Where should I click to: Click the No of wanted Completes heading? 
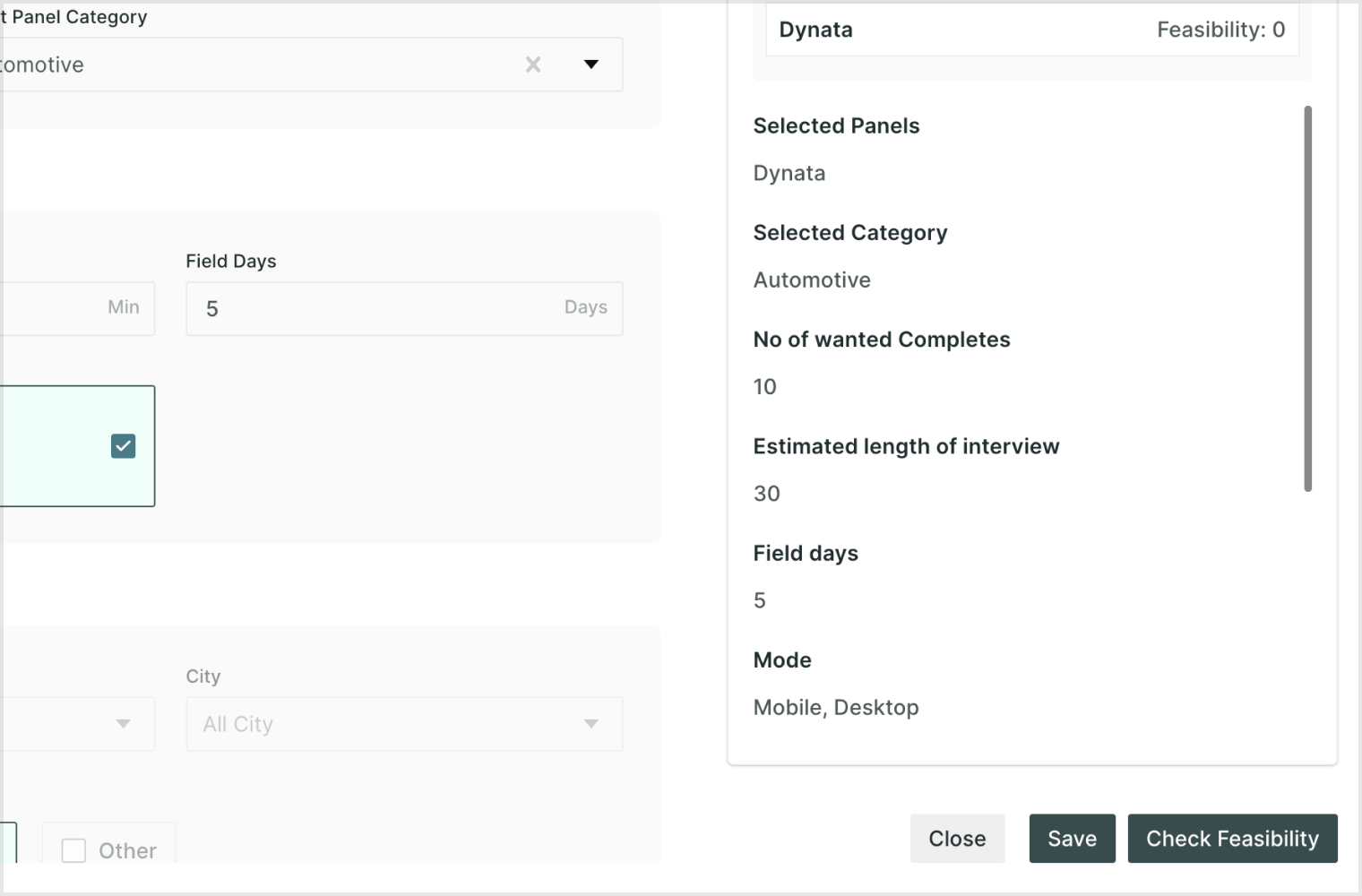(x=882, y=340)
